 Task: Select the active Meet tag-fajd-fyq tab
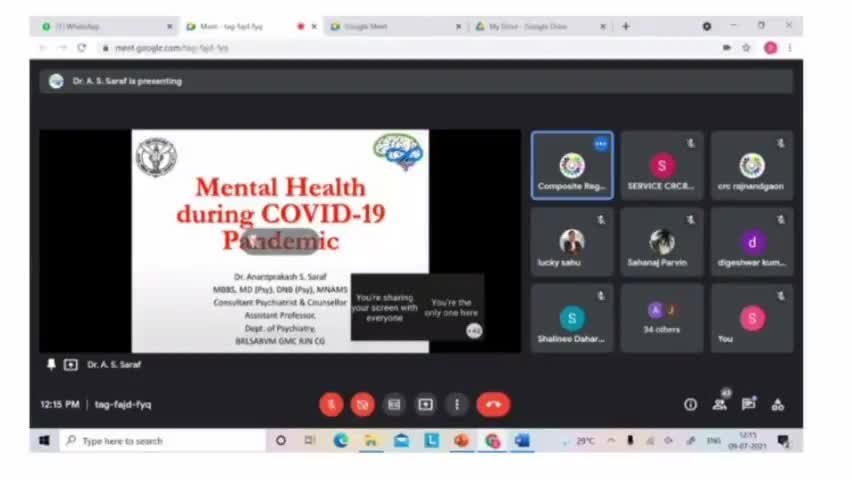click(x=250, y=26)
